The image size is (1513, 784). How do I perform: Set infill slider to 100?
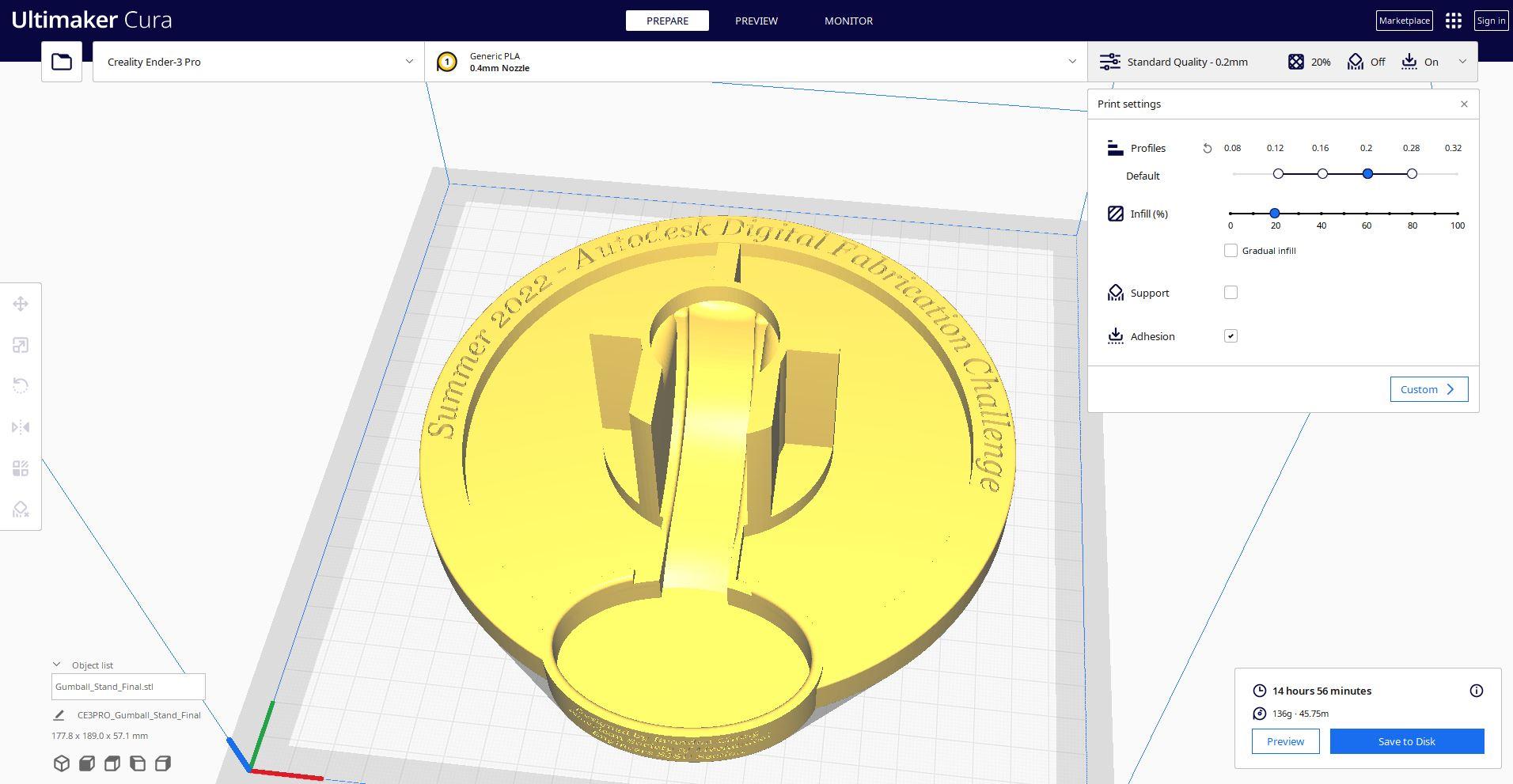point(1458,214)
